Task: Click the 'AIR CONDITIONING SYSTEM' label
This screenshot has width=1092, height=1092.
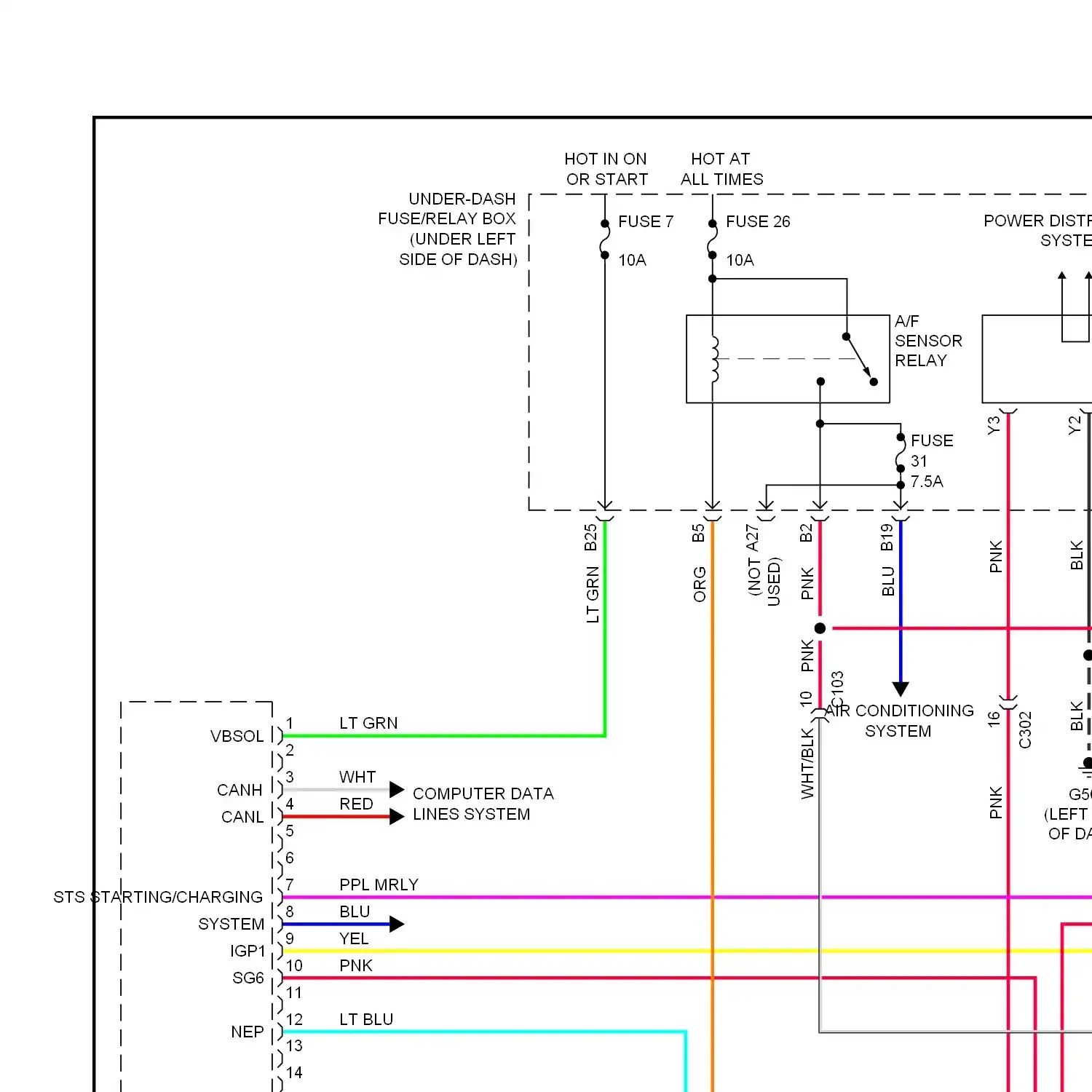Action: [x=900, y=721]
